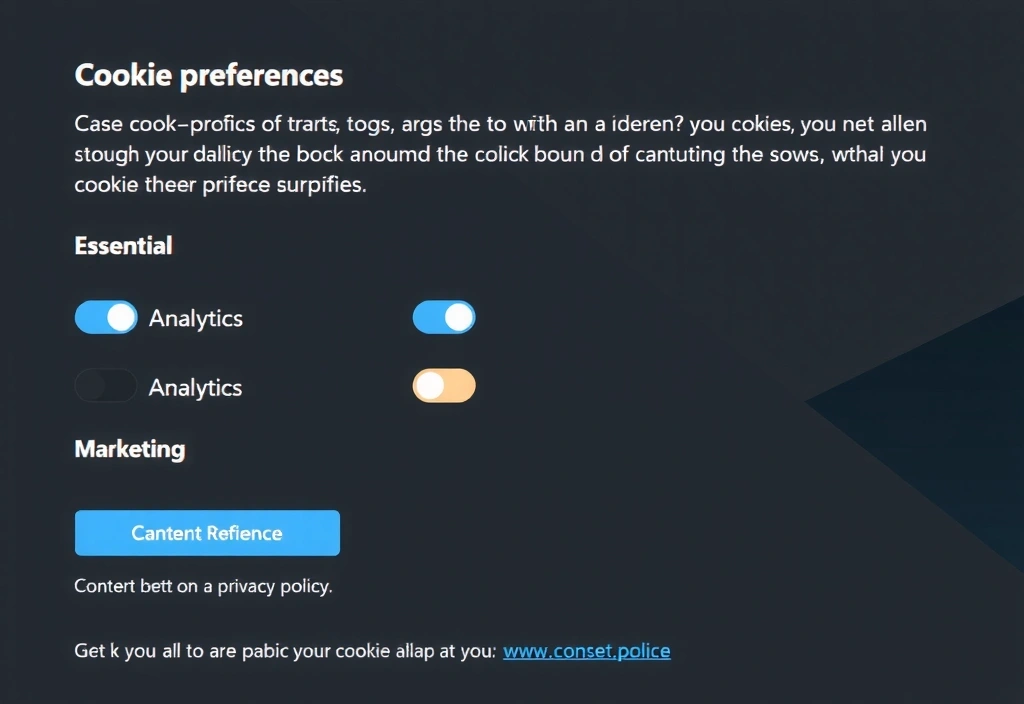The width and height of the screenshot is (1024, 704).
Task: Click the upper "Analytics" label
Action: tap(196, 319)
